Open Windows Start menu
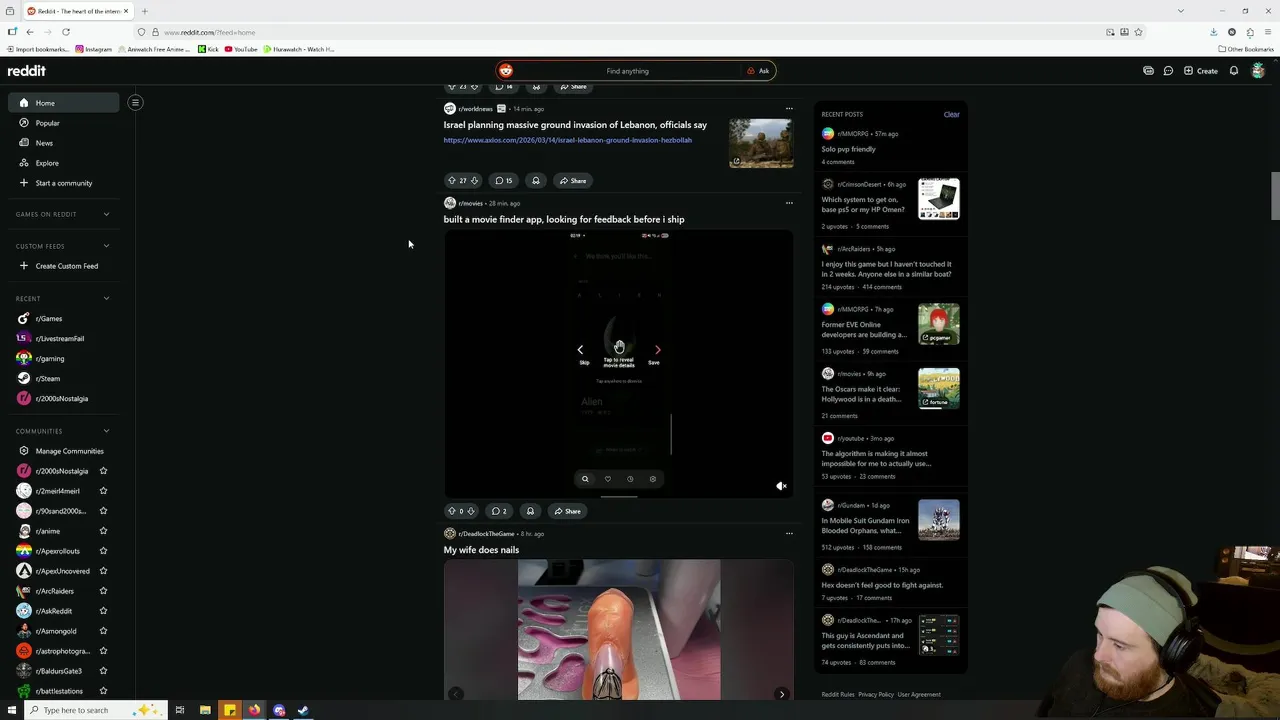1280x720 pixels. click(x=12, y=710)
